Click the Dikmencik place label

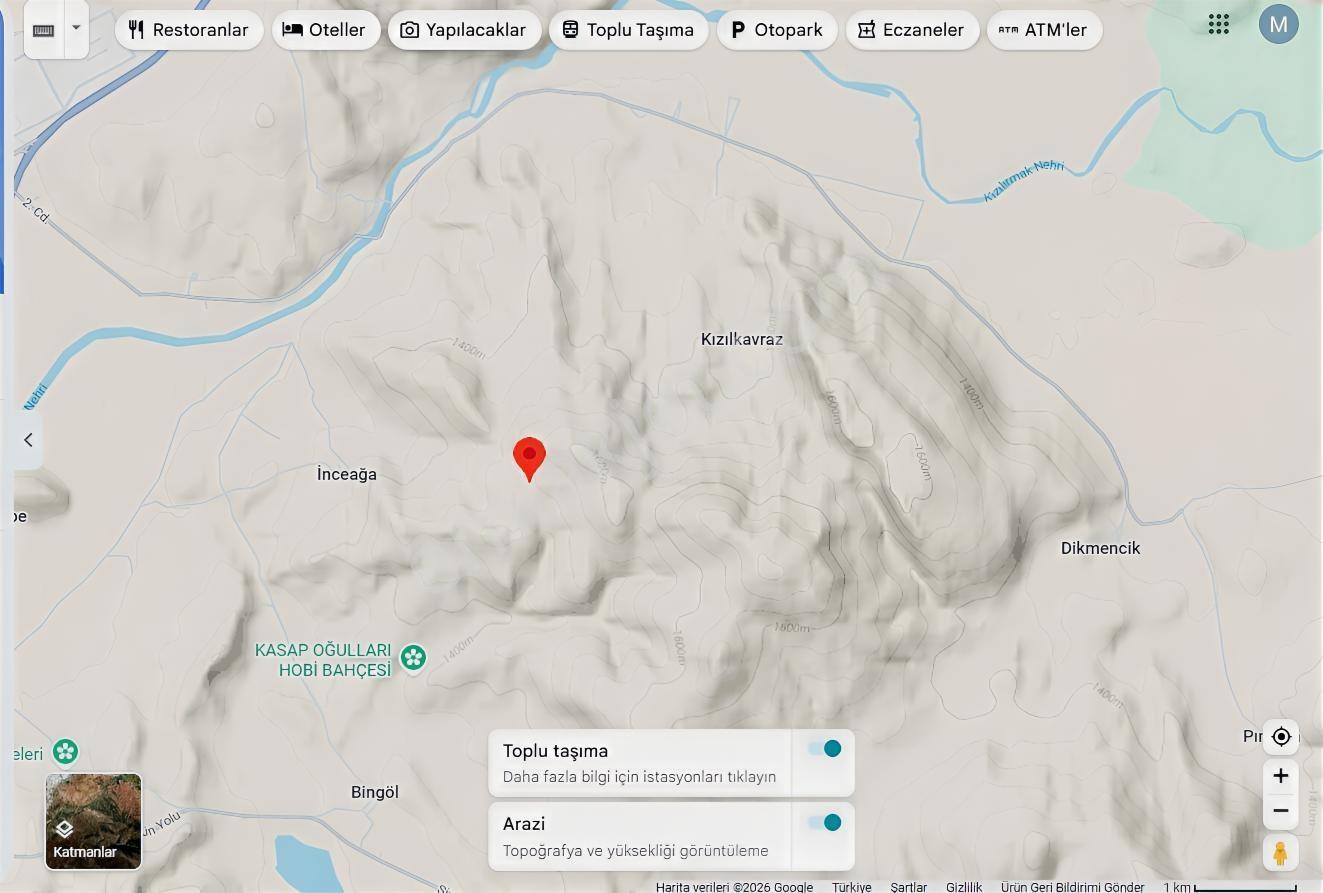coord(1100,548)
